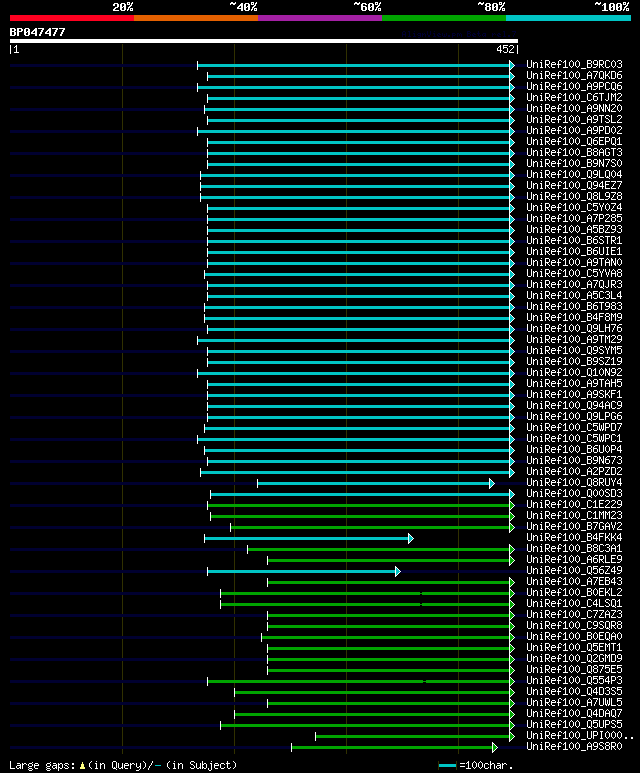Click the BP047477 query name
The width and height of the screenshot is (640, 773).
pyautogui.click(x=37, y=32)
